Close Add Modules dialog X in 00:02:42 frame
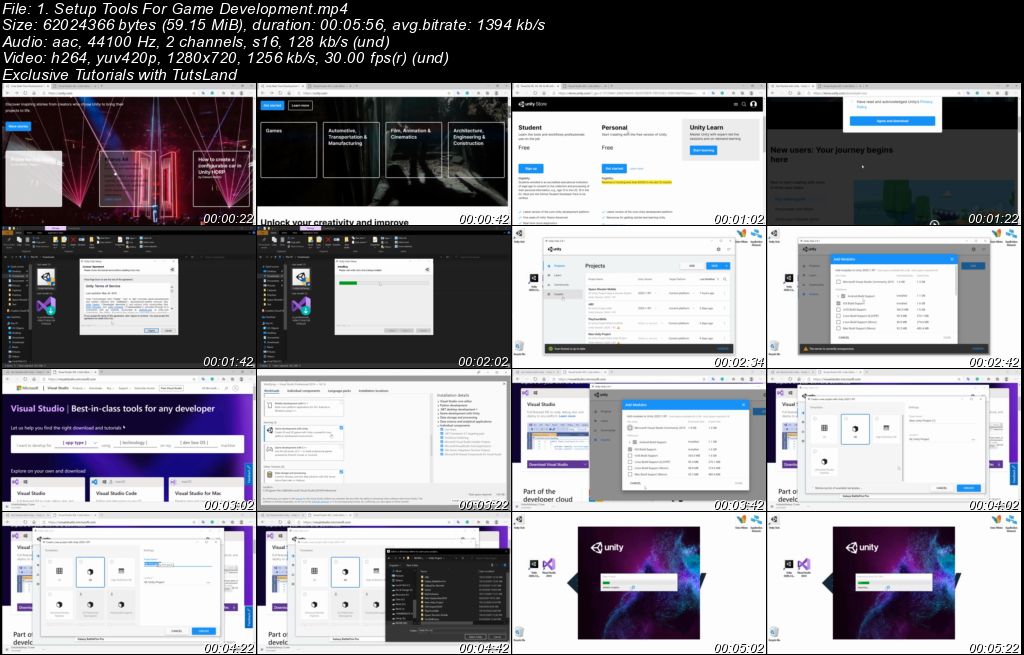Image resolution: width=1024 pixels, height=655 pixels. 952,259
